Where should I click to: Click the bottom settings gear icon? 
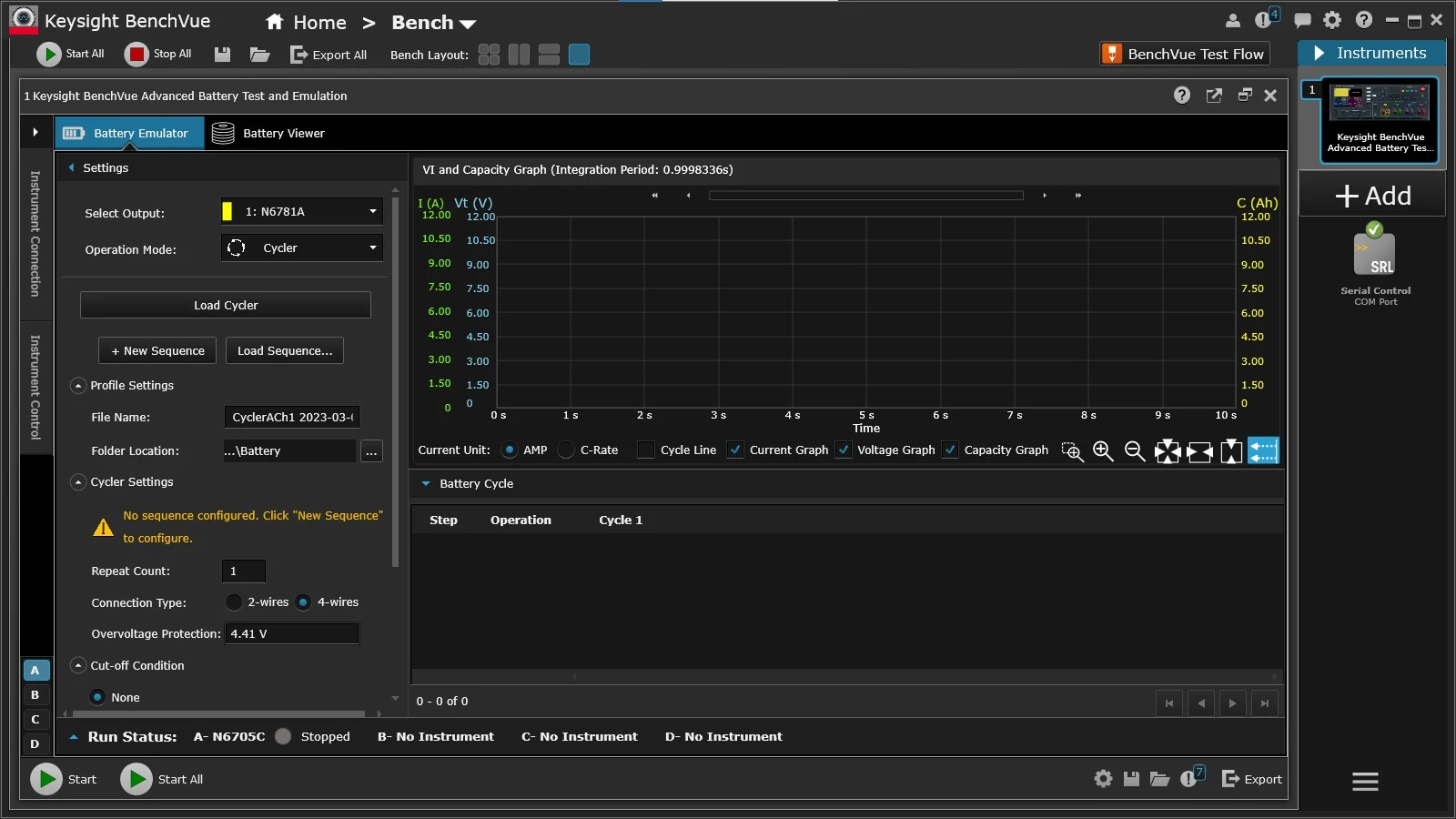click(x=1103, y=779)
